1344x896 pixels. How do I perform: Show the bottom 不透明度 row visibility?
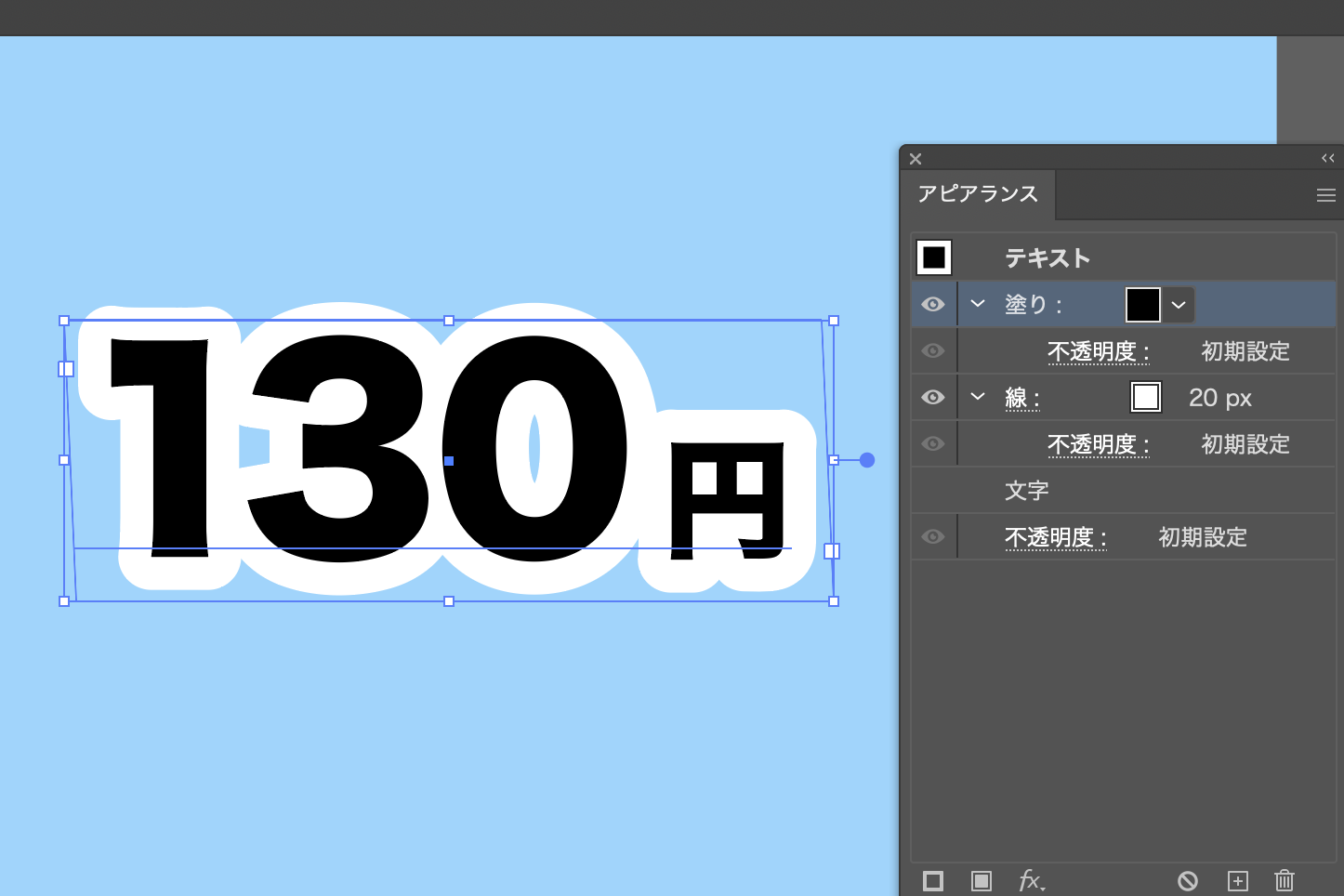tap(932, 536)
